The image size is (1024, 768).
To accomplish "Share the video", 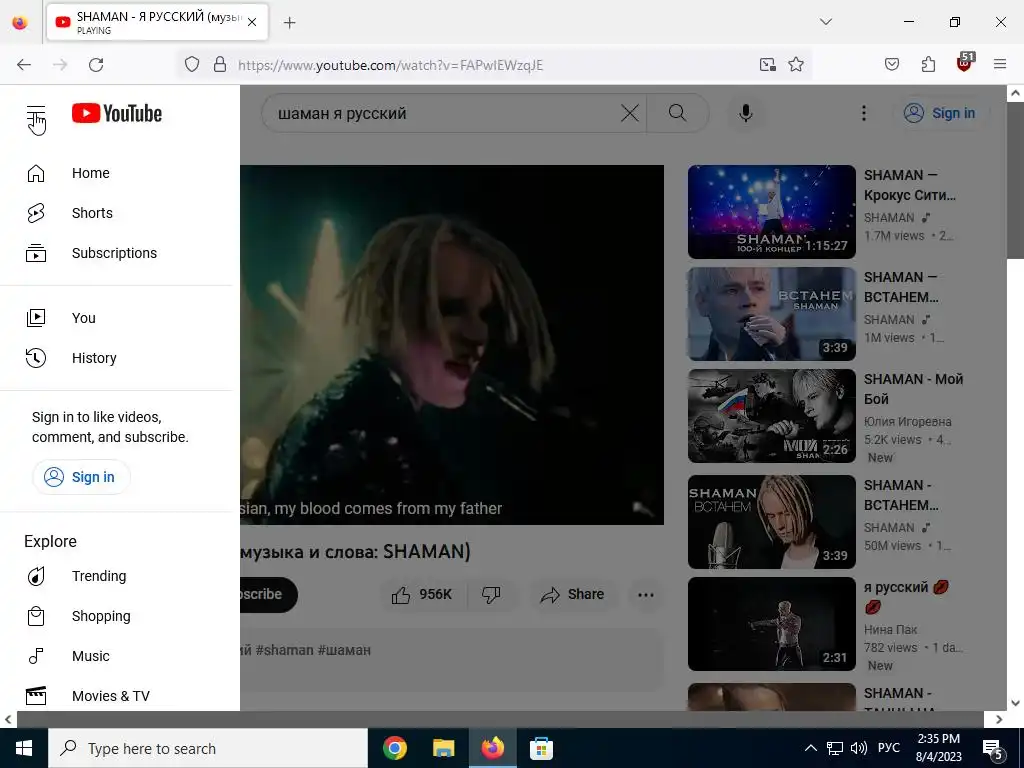I will pyautogui.click(x=572, y=594).
